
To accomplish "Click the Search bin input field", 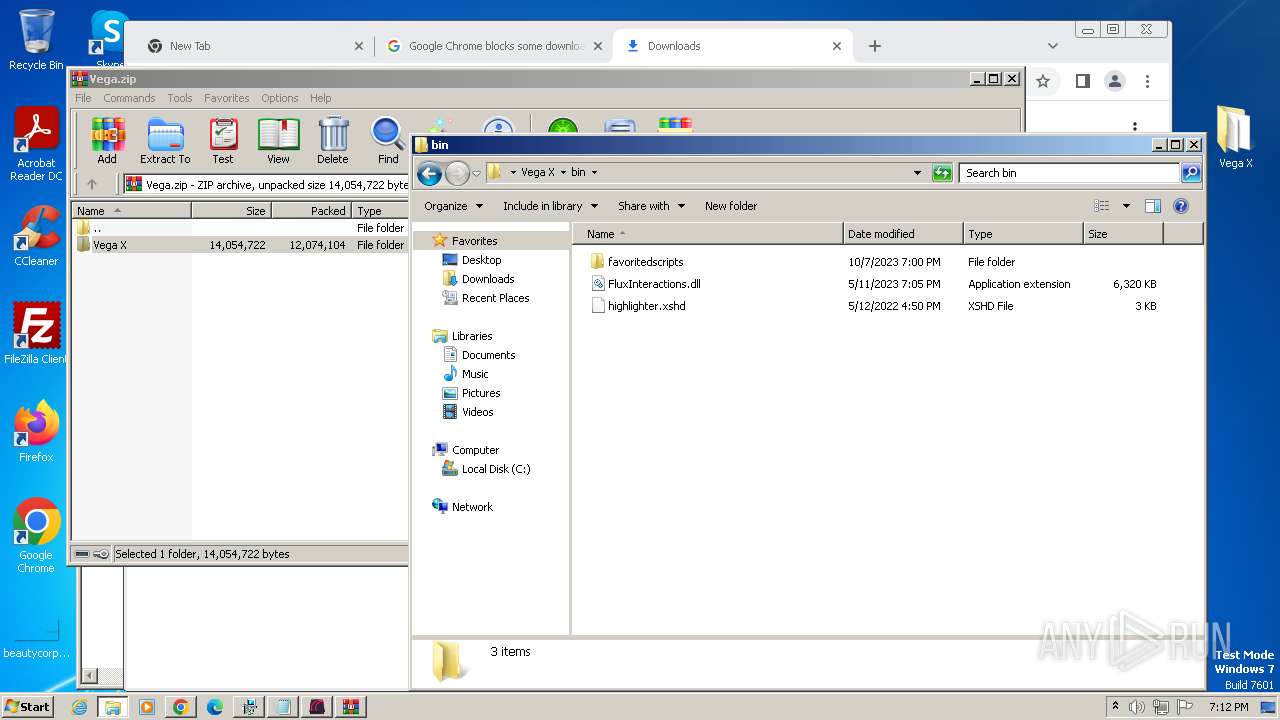I will (x=1068, y=173).
